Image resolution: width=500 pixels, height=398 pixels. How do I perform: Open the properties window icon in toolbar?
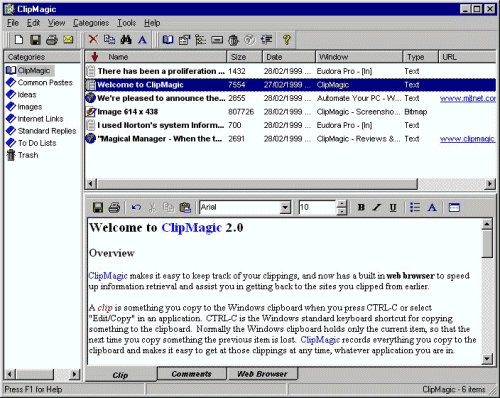coord(184,40)
